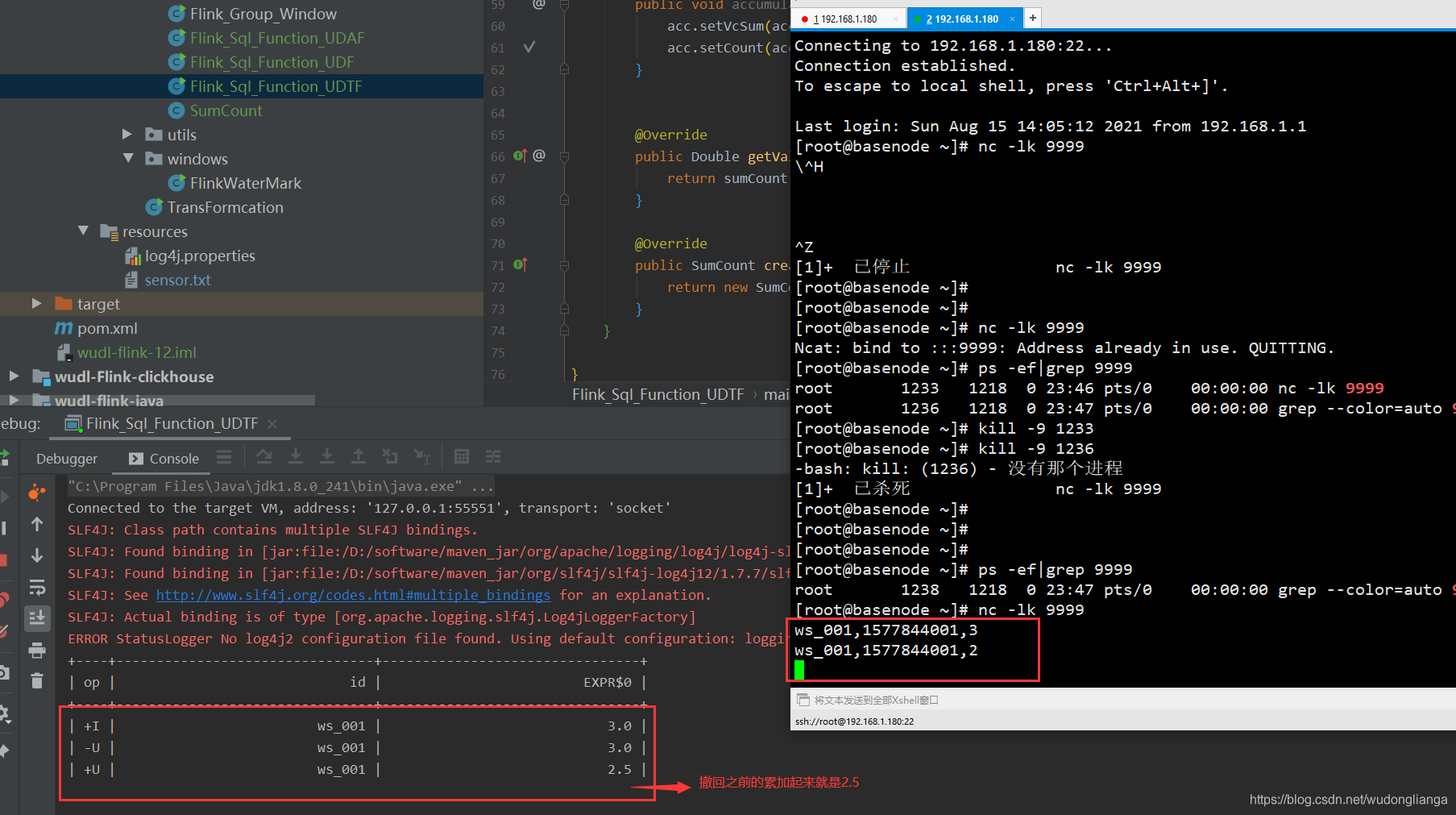This screenshot has width=1456, height=815.
Task: Expand the wudl-flink-java module arrow
Action: coord(14,399)
